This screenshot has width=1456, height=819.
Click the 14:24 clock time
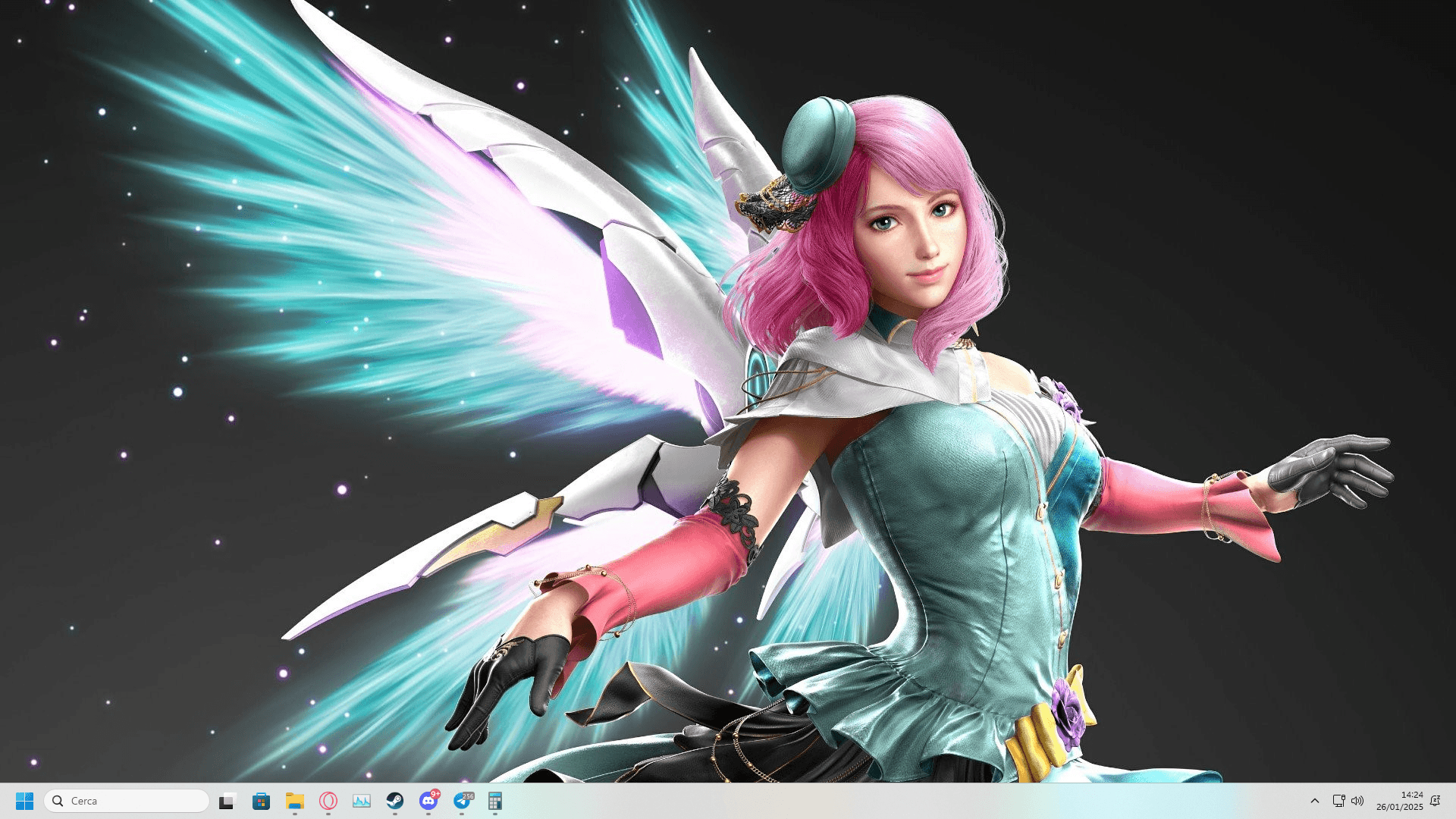tap(1411, 795)
